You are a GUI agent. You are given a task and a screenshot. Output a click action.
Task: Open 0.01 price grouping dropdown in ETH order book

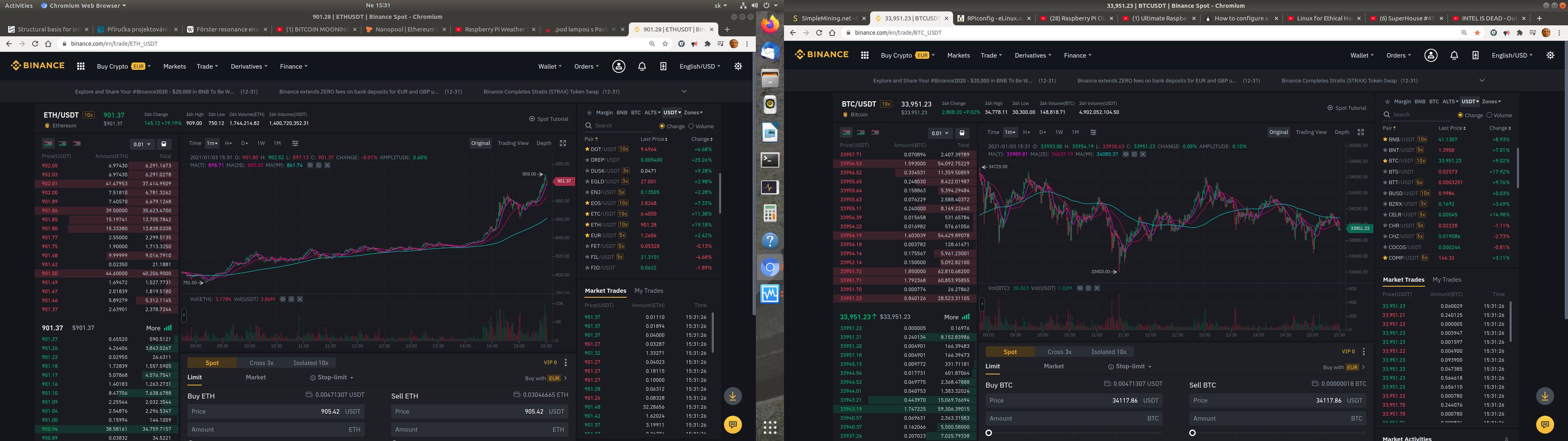pos(141,145)
